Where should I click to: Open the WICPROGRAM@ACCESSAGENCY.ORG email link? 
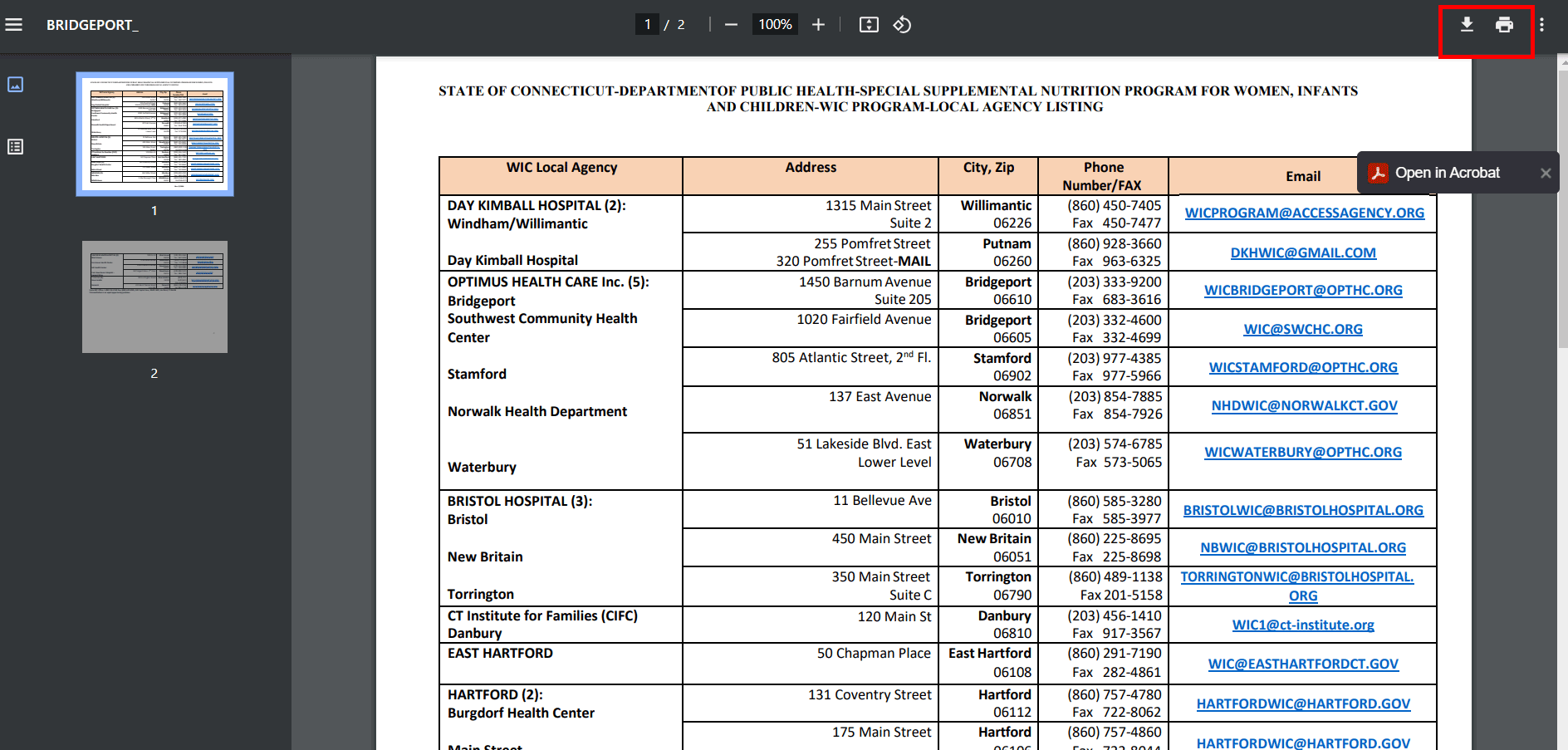click(x=1304, y=213)
